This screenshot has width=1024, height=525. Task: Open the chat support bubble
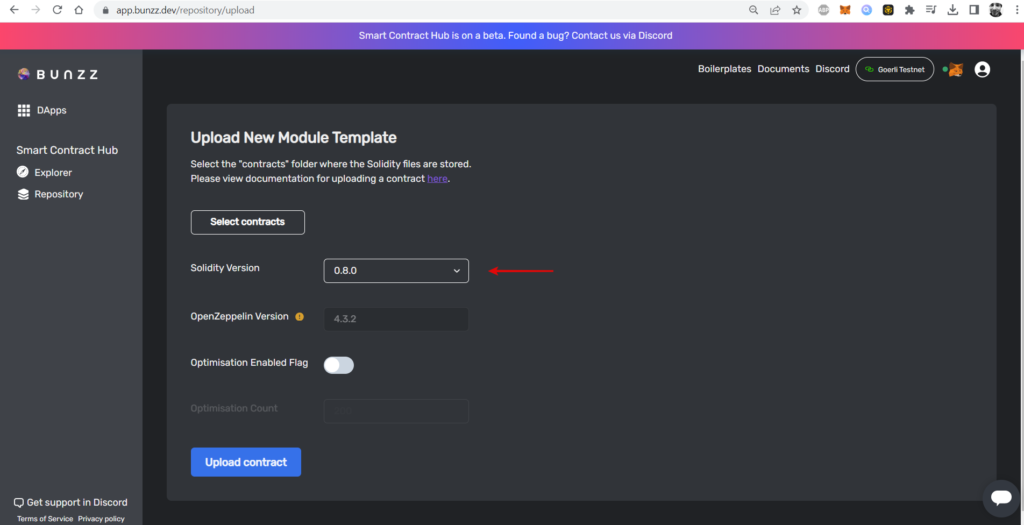coord(1000,498)
